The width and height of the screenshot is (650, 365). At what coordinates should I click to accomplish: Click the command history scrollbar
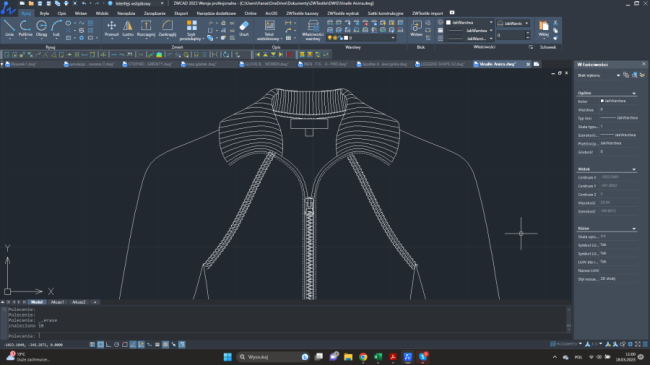click(x=569, y=319)
